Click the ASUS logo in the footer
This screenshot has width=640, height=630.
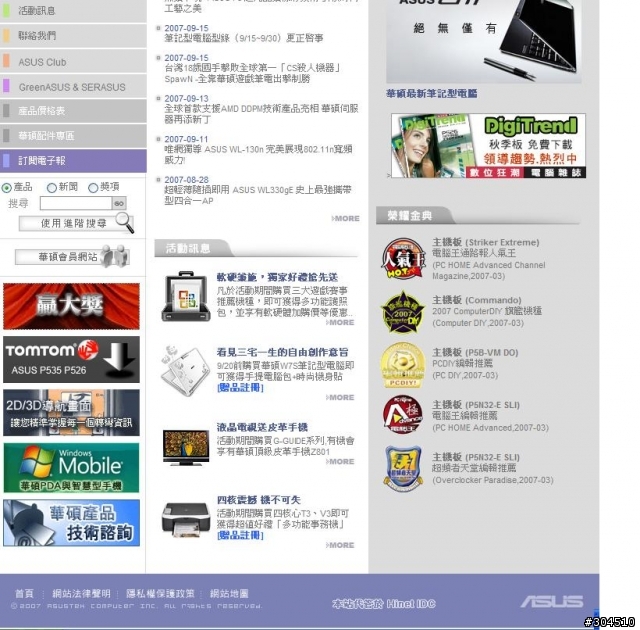pos(551,601)
